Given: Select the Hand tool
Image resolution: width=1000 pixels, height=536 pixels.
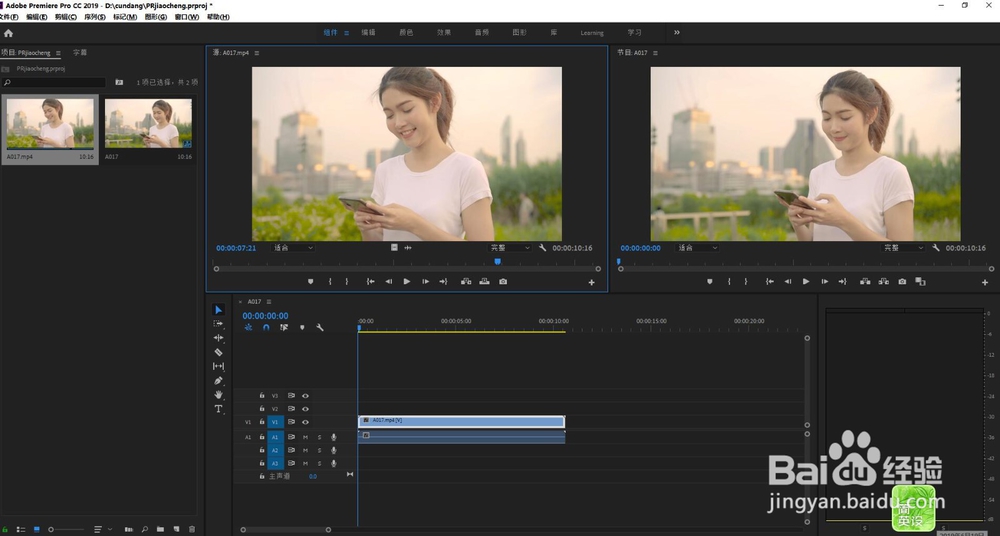Looking at the screenshot, I should pyautogui.click(x=218, y=395).
